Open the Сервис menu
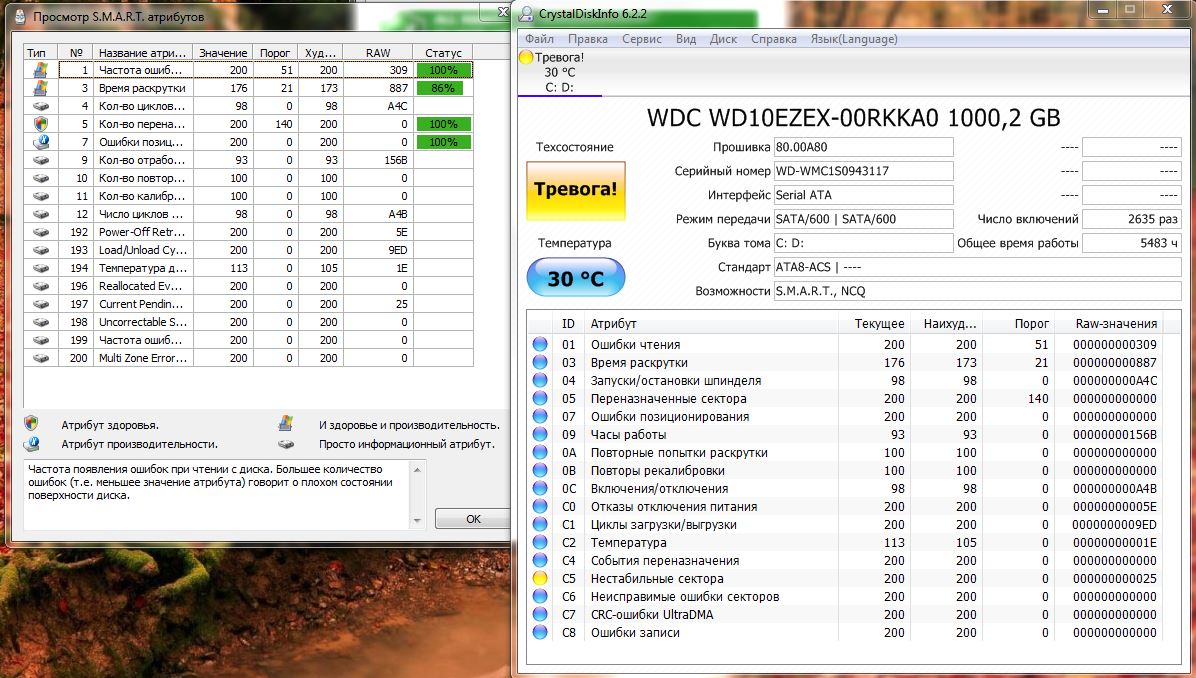Screen dimensions: 1196x678 (641, 39)
